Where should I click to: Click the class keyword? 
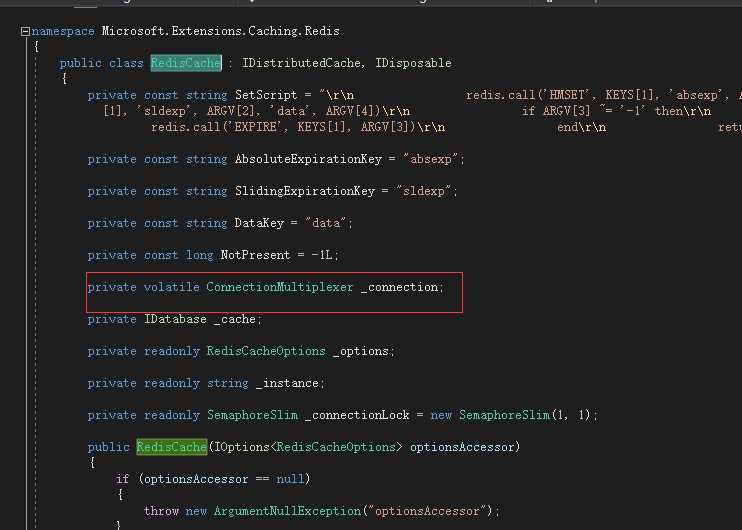pos(126,63)
